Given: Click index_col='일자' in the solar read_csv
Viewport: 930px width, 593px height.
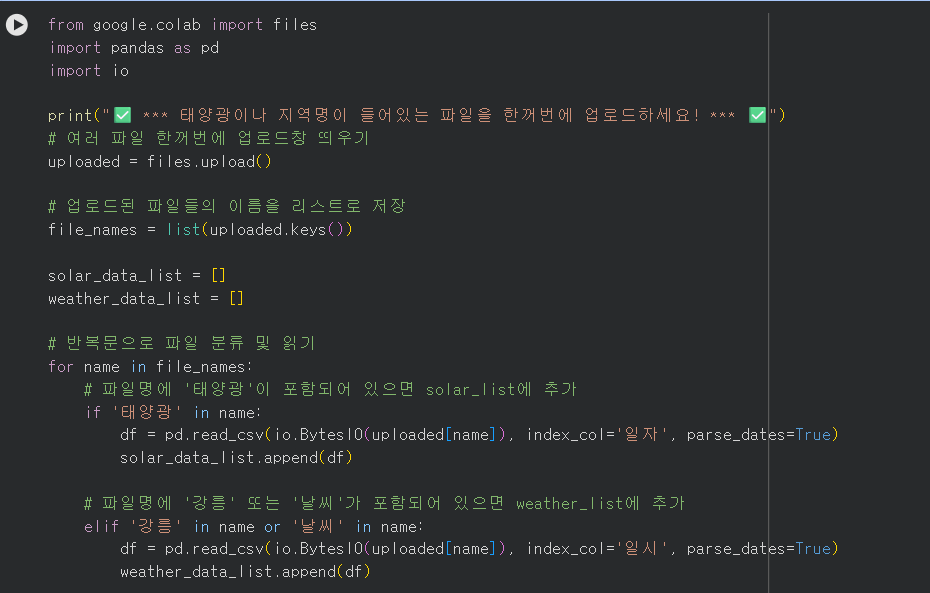Looking at the screenshot, I should point(596,435).
